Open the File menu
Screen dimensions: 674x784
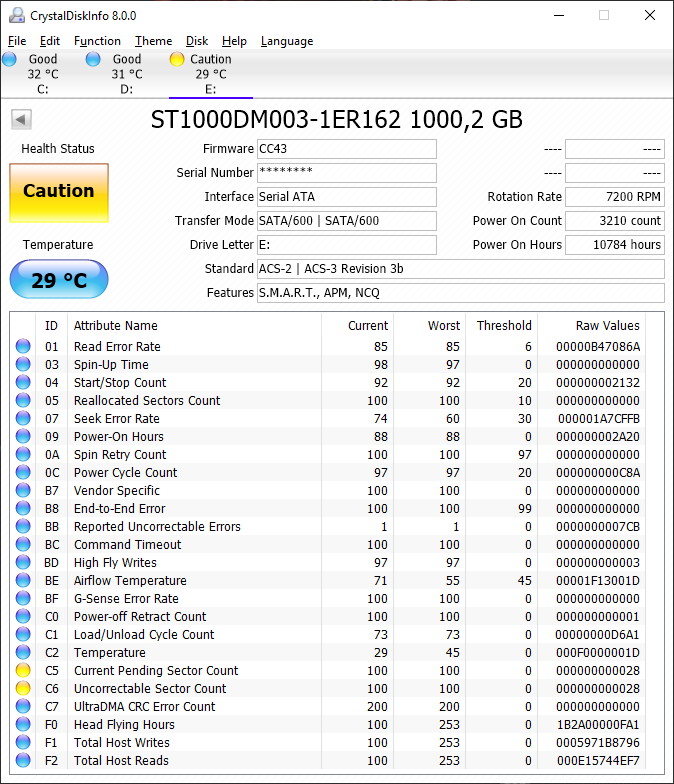coord(17,41)
